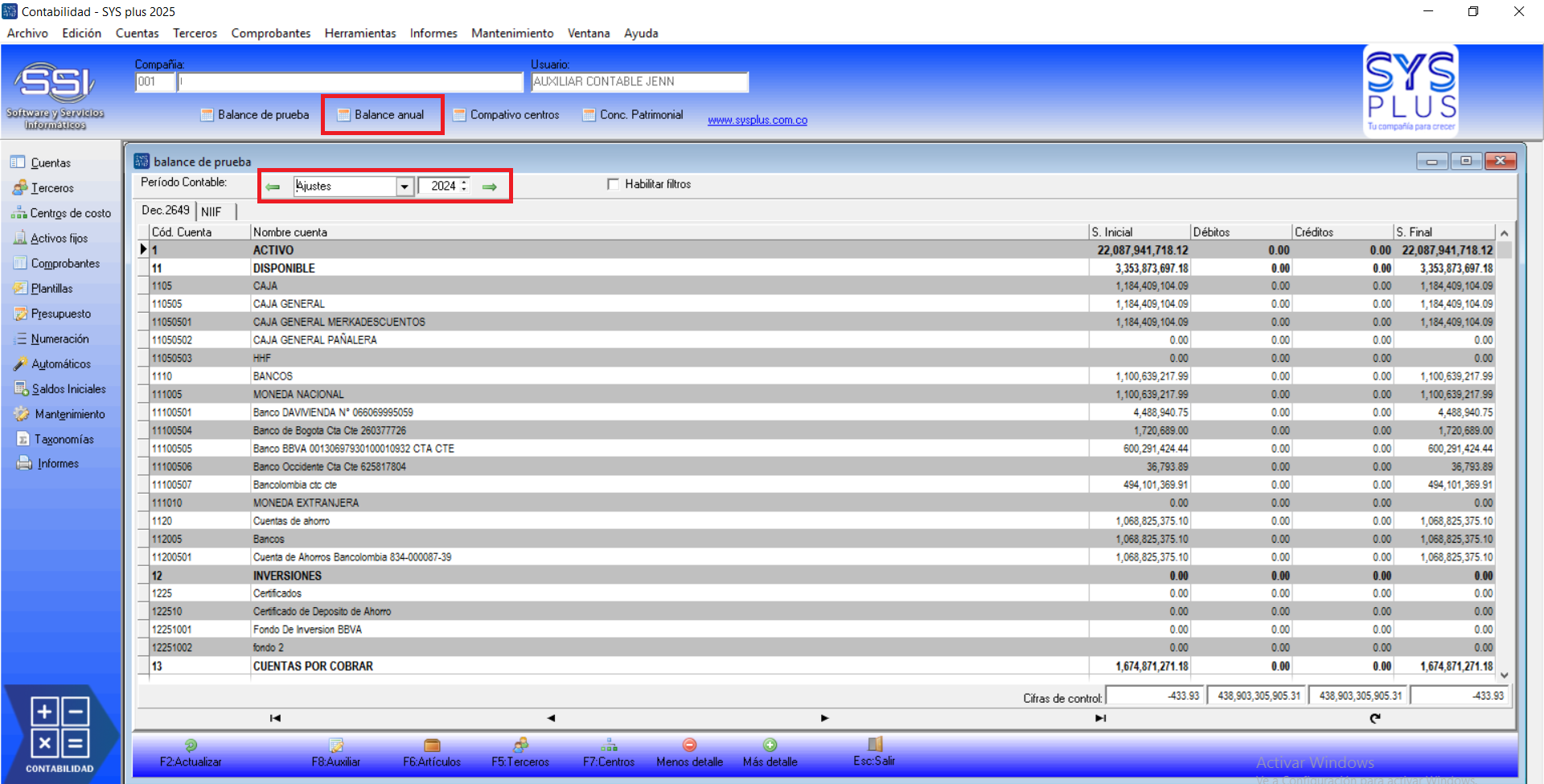Viewport: 1544px width, 784px height.
Task: Click F2:Actualizar refresh button
Action: click(191, 753)
